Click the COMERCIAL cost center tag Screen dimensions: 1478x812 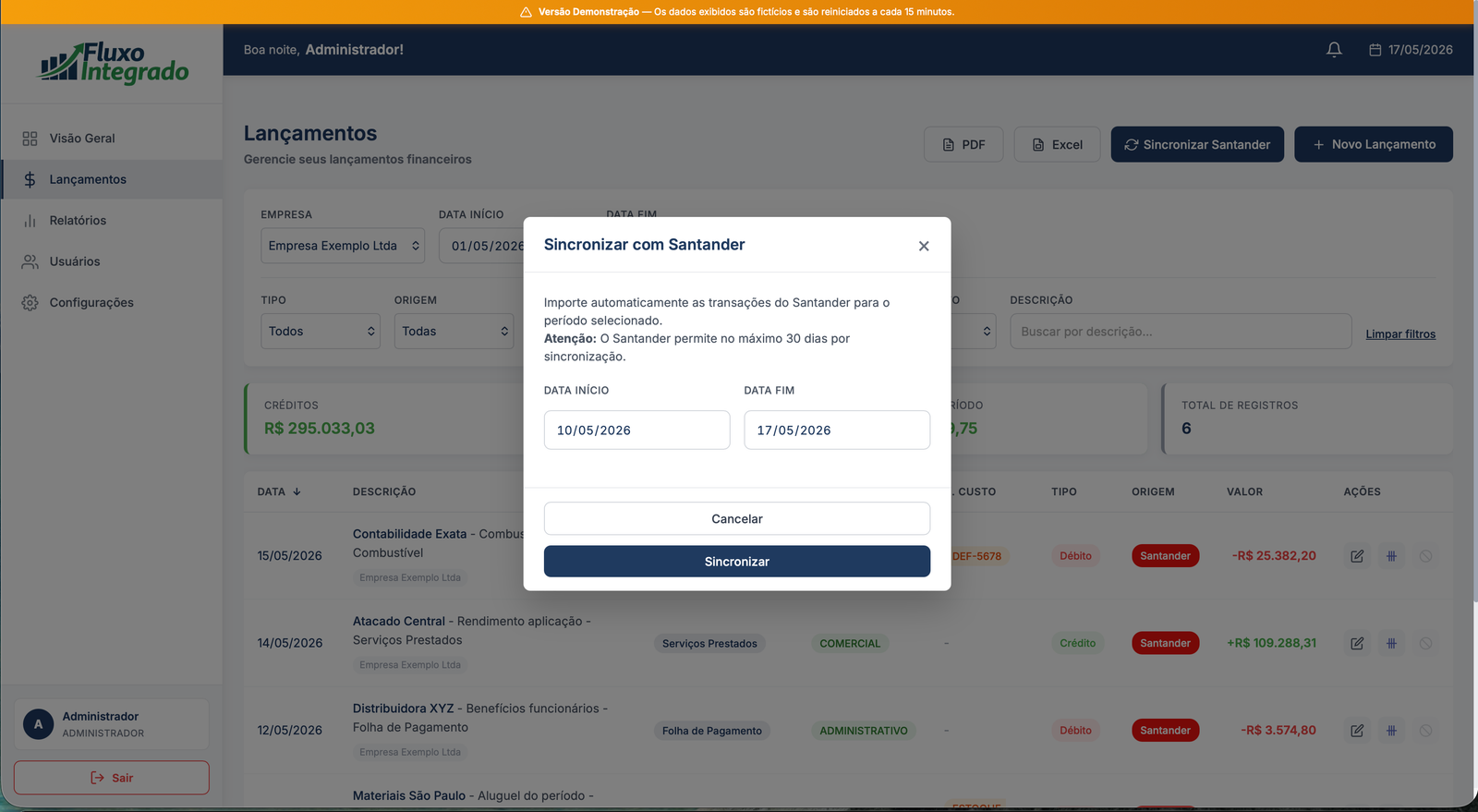pyautogui.click(x=850, y=644)
